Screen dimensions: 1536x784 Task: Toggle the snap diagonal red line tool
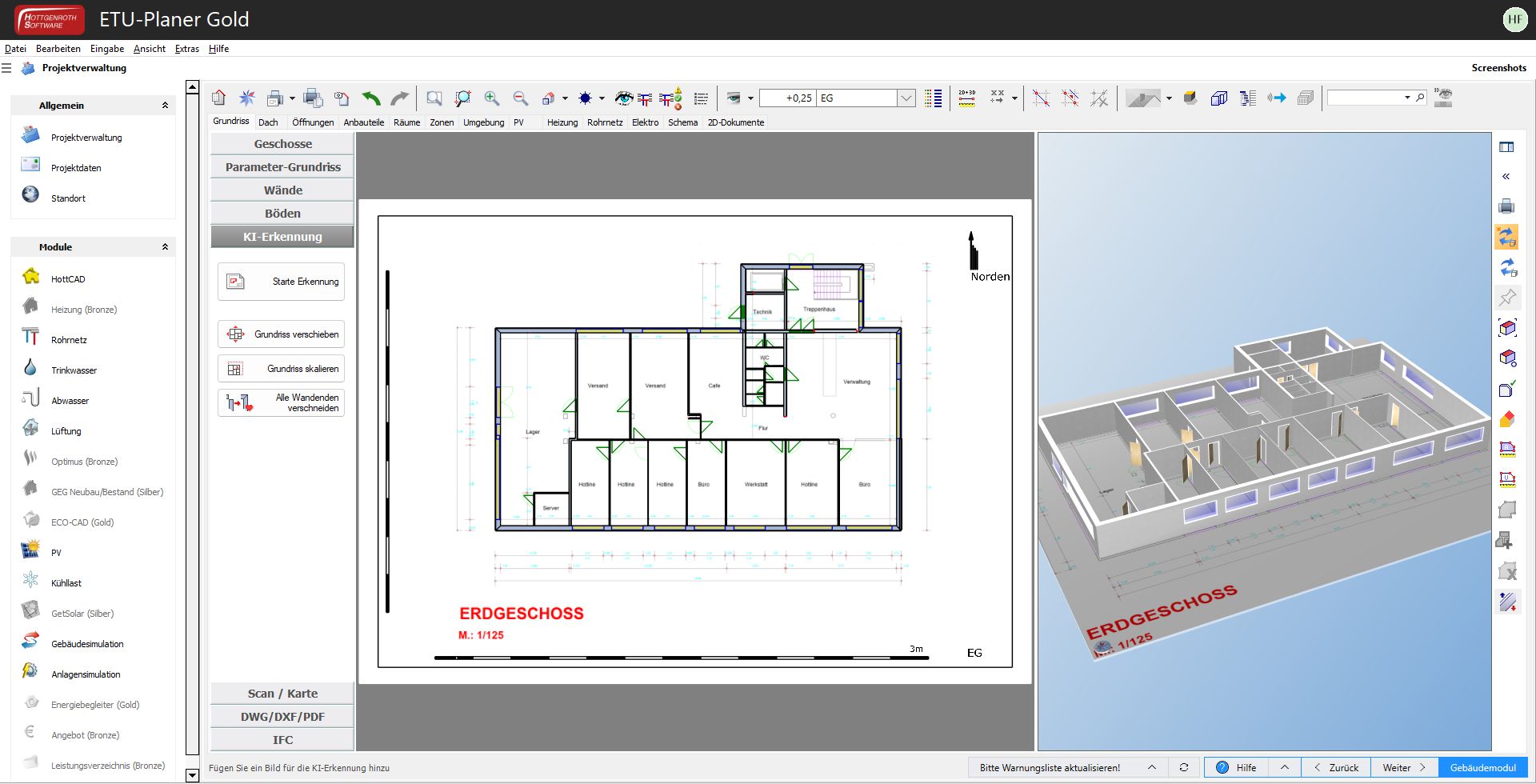tap(1041, 98)
